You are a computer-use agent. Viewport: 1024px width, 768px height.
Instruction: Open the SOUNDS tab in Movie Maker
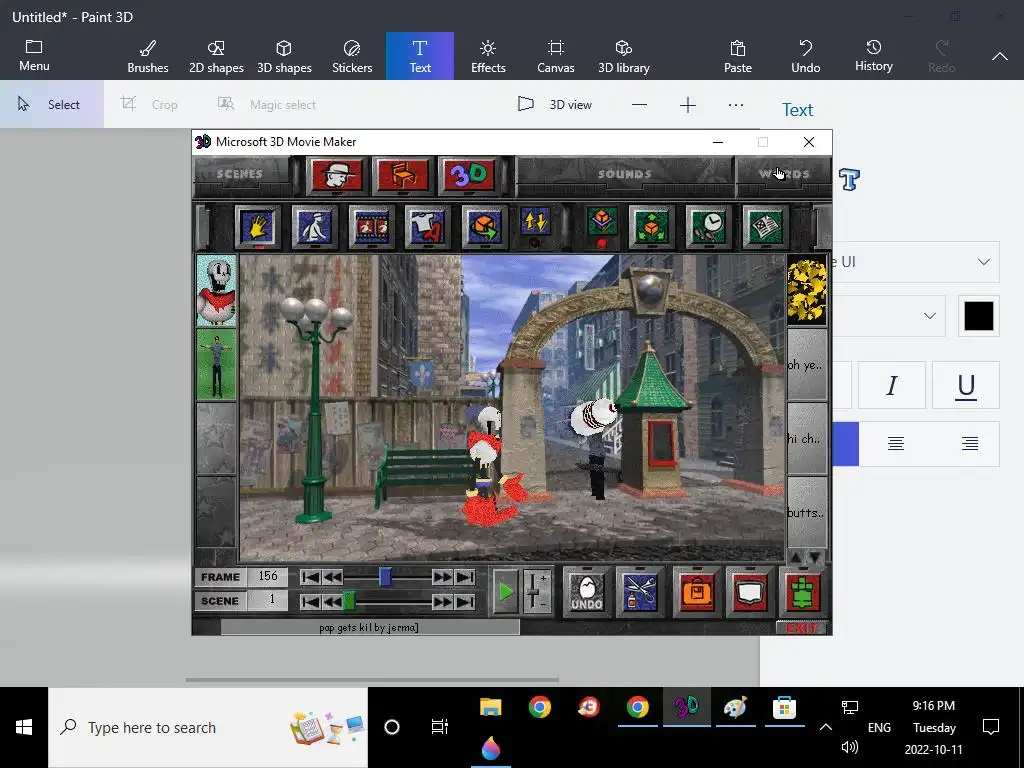[x=625, y=174]
